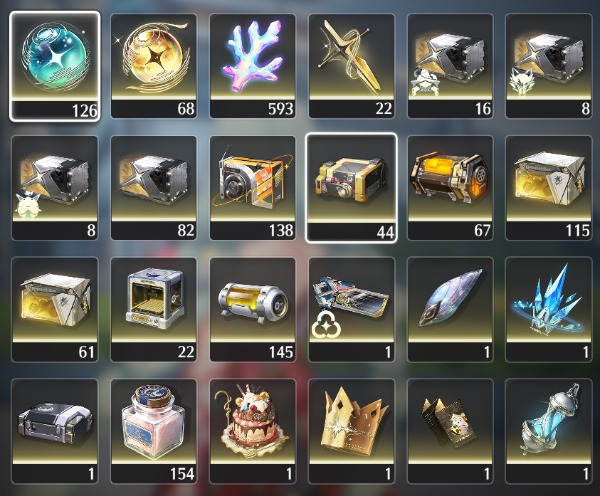Click the iridescent coral item with 593

tap(253, 66)
